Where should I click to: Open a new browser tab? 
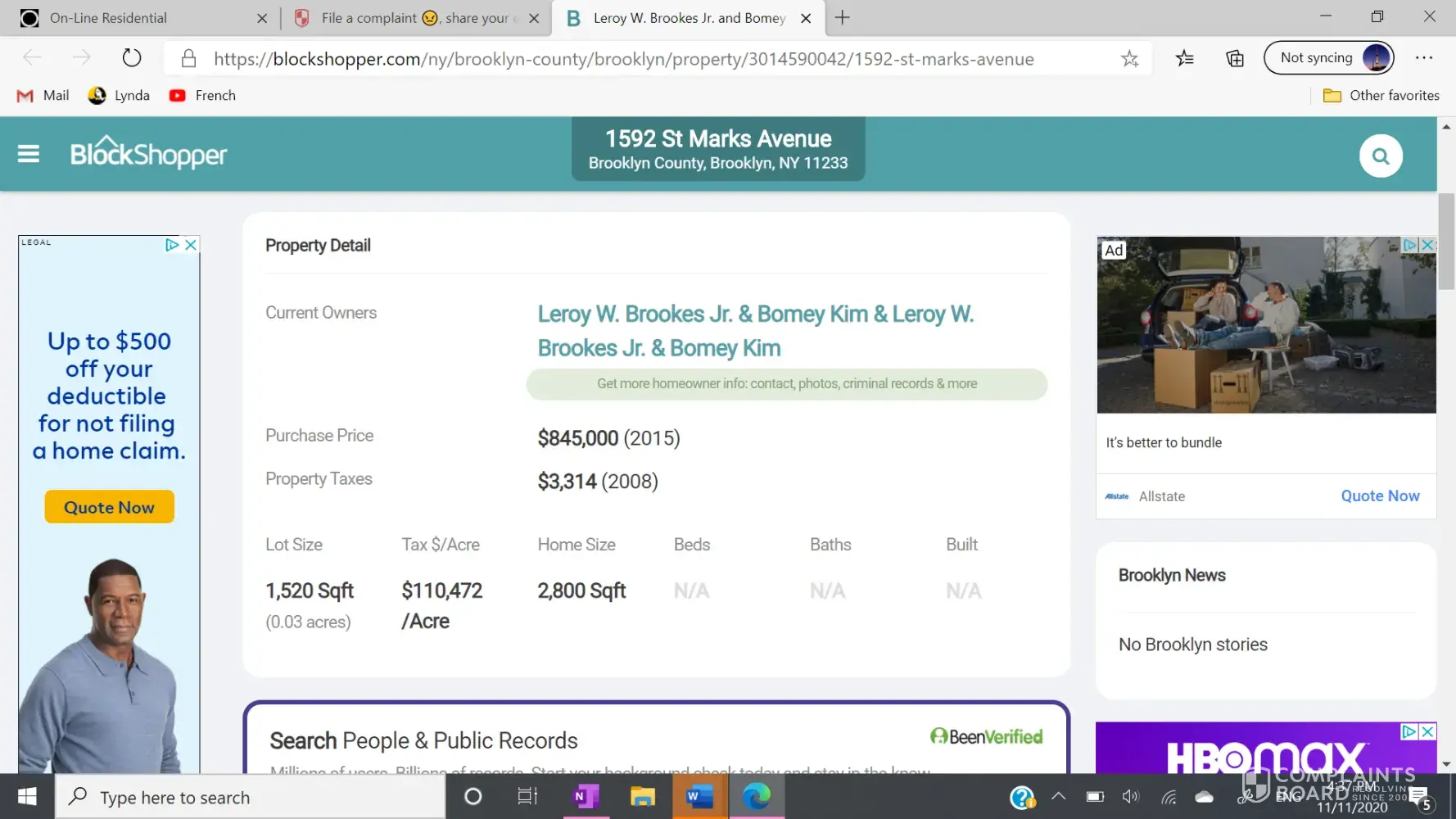pyautogui.click(x=842, y=18)
